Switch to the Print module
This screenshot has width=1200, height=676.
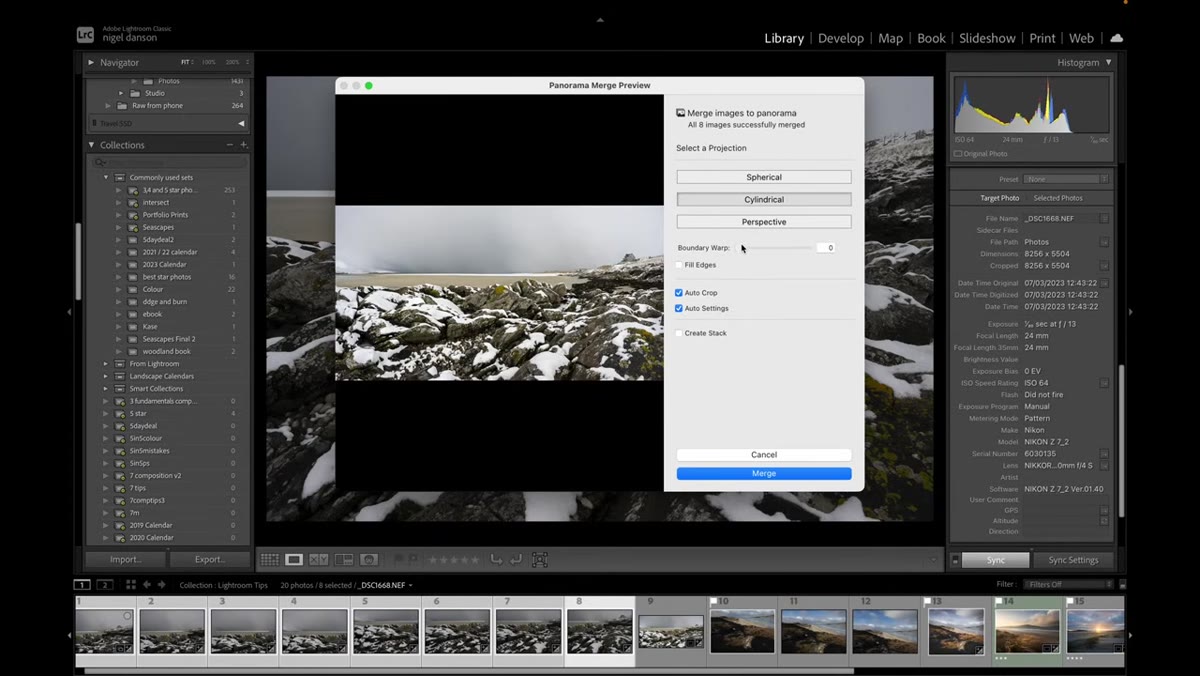[1042, 38]
